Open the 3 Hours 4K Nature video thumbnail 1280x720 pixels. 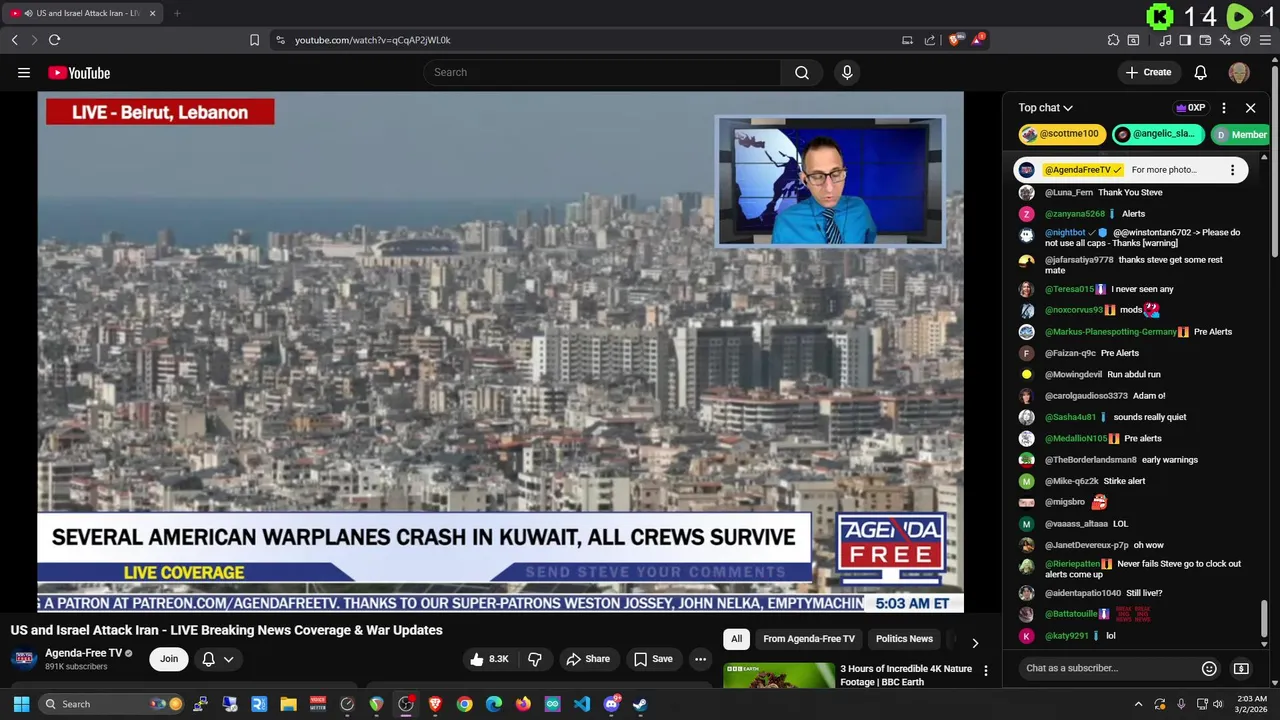pos(779,675)
